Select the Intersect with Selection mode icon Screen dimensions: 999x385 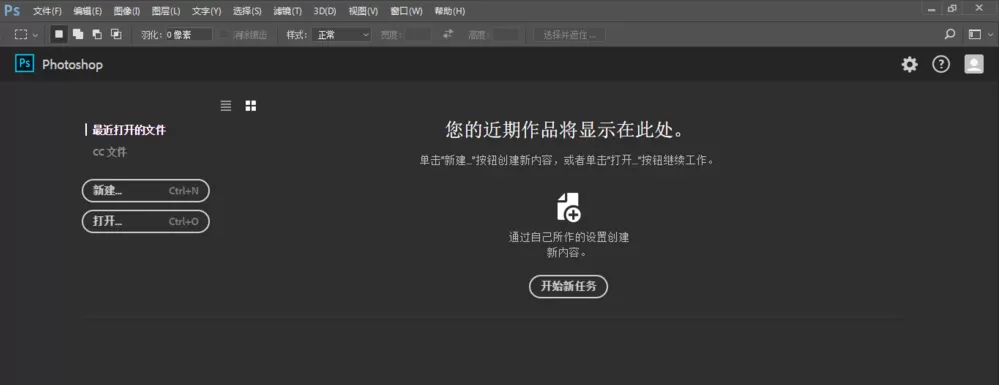tap(116, 34)
